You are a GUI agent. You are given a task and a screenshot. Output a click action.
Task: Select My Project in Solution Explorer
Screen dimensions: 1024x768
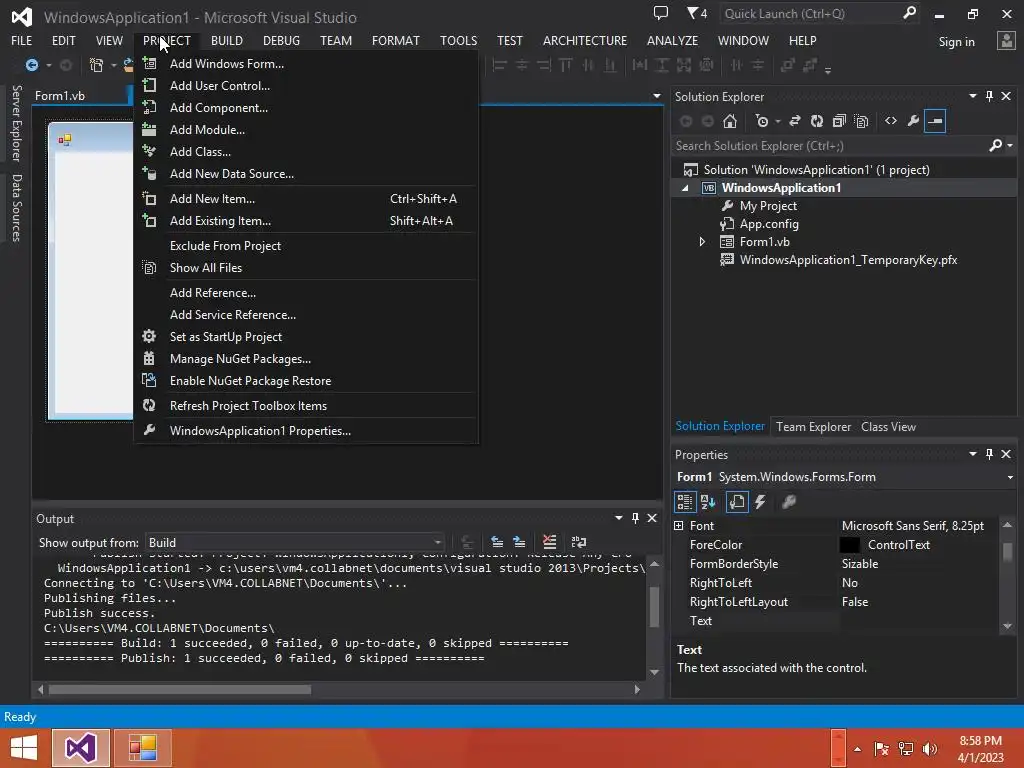(x=768, y=206)
